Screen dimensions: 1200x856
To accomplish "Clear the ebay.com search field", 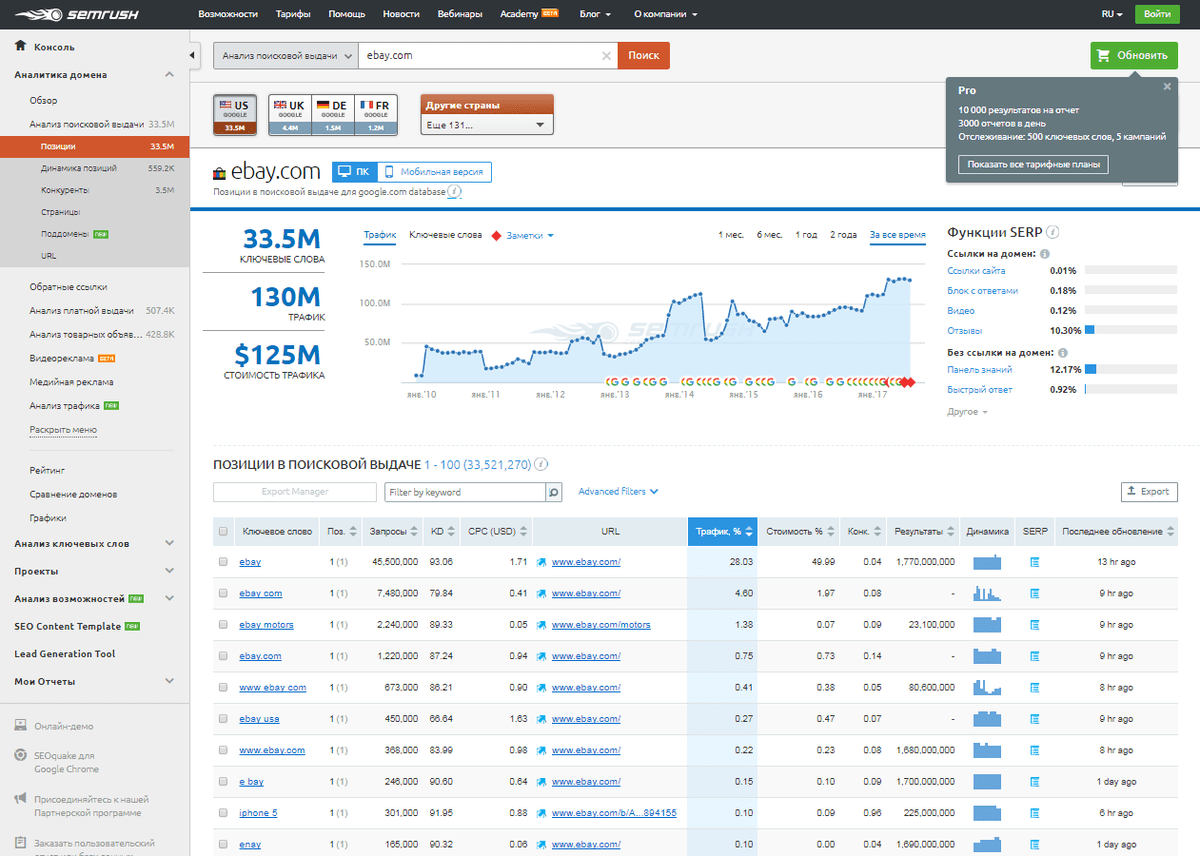I will pos(606,56).
